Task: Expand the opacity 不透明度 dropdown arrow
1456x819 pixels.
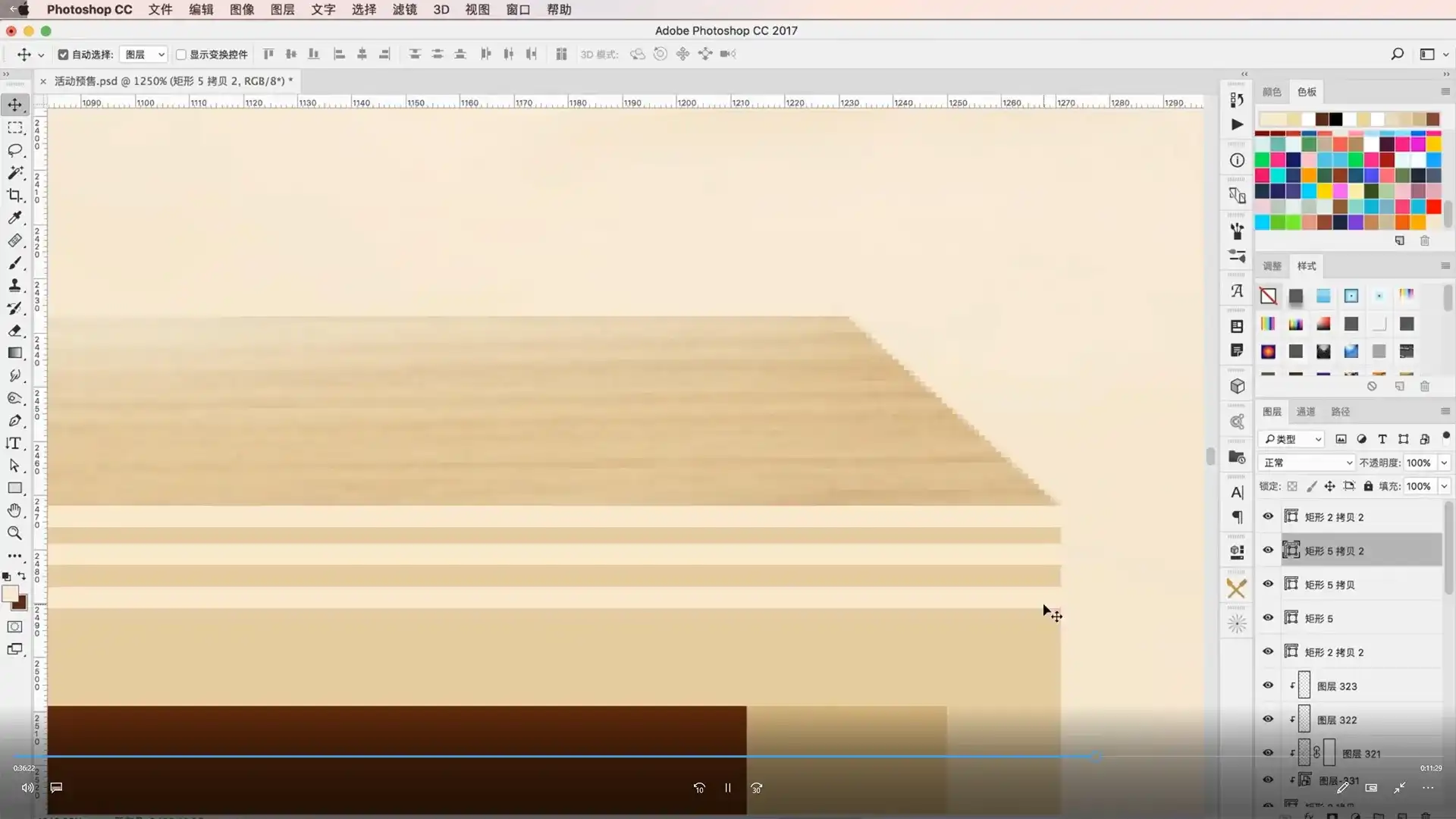Action: 1444,463
